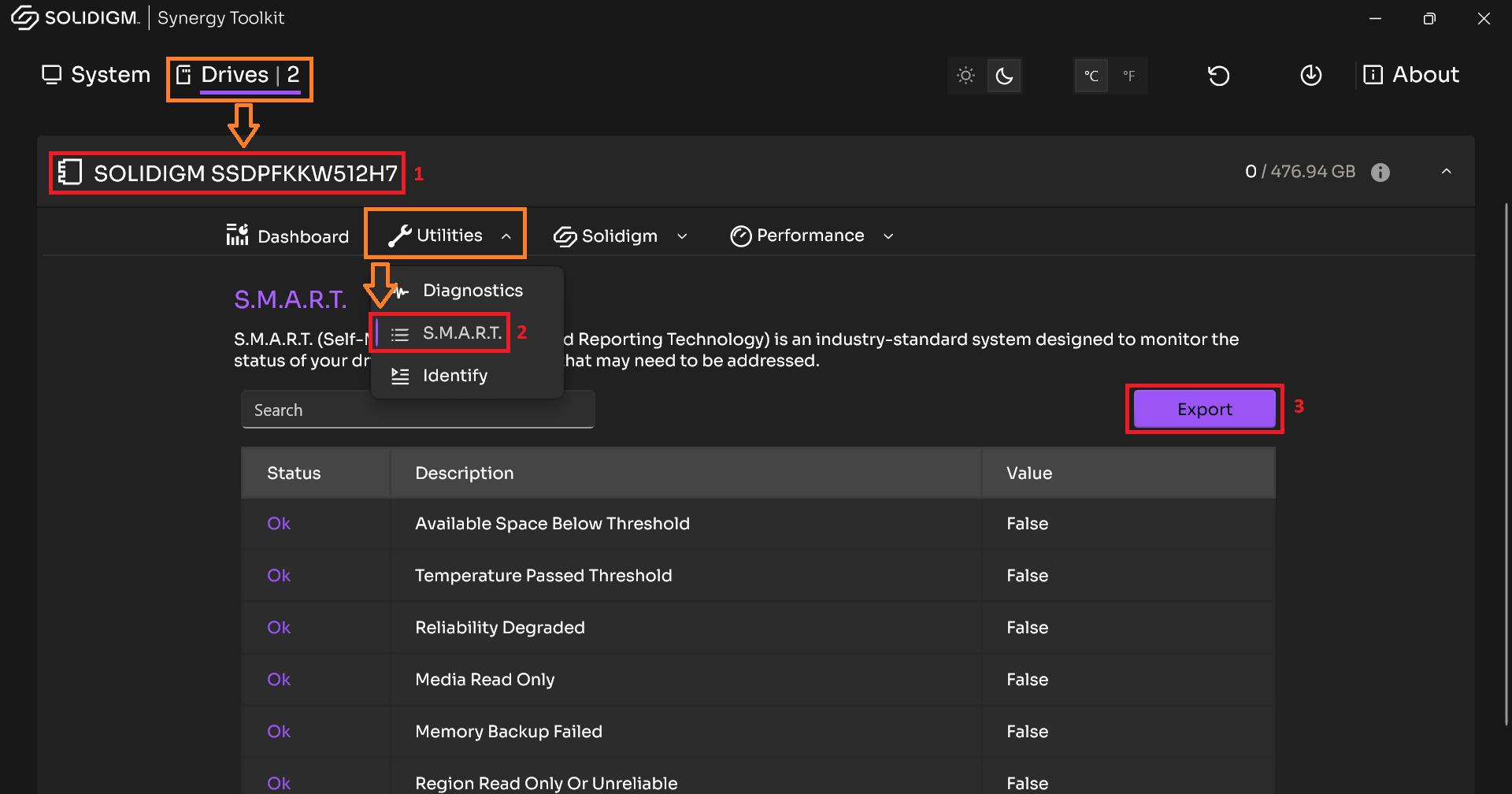This screenshot has width=1512, height=794.
Task: Click the Identify list icon
Action: point(400,377)
